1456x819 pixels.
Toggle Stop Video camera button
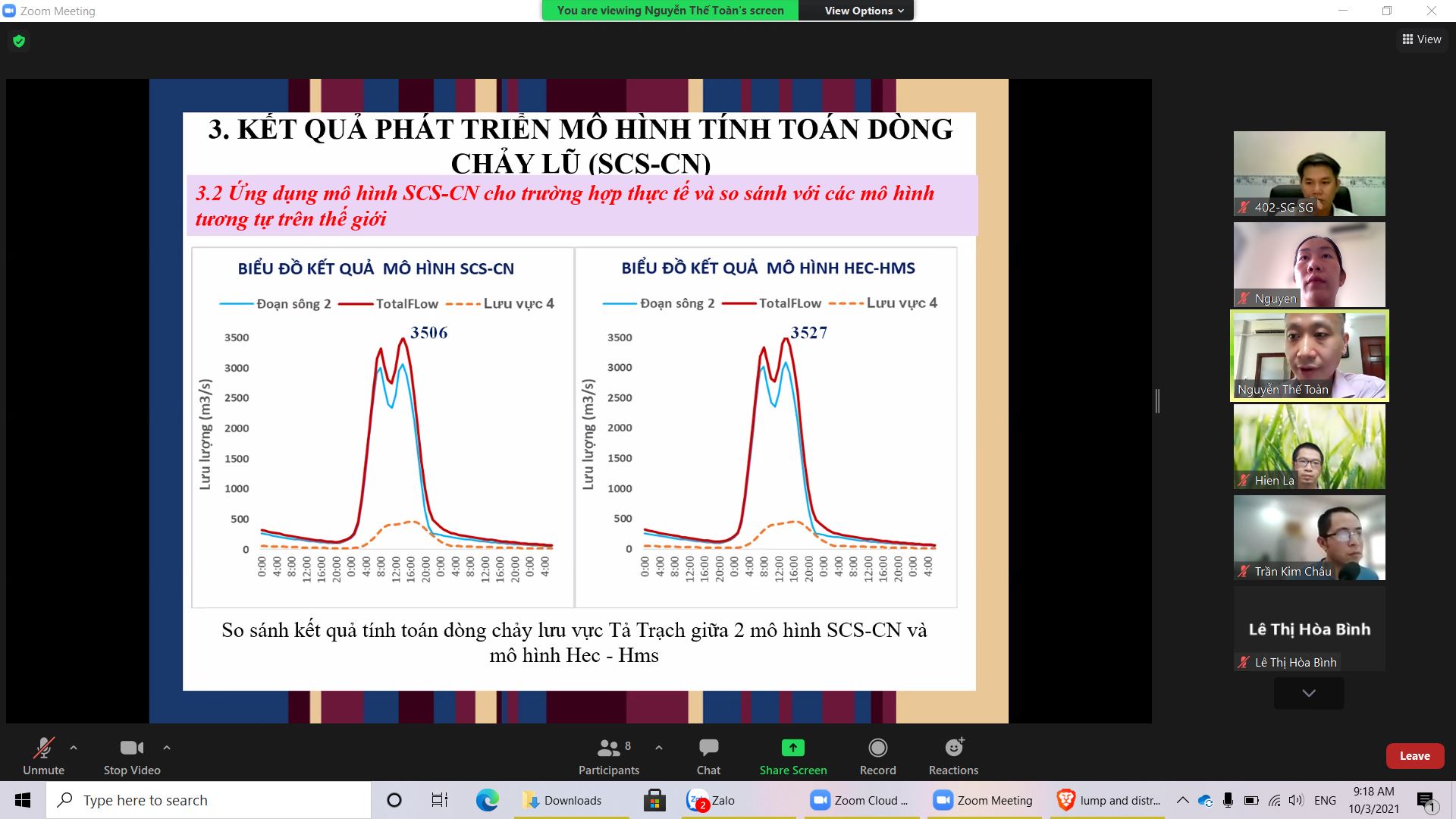coord(132,756)
